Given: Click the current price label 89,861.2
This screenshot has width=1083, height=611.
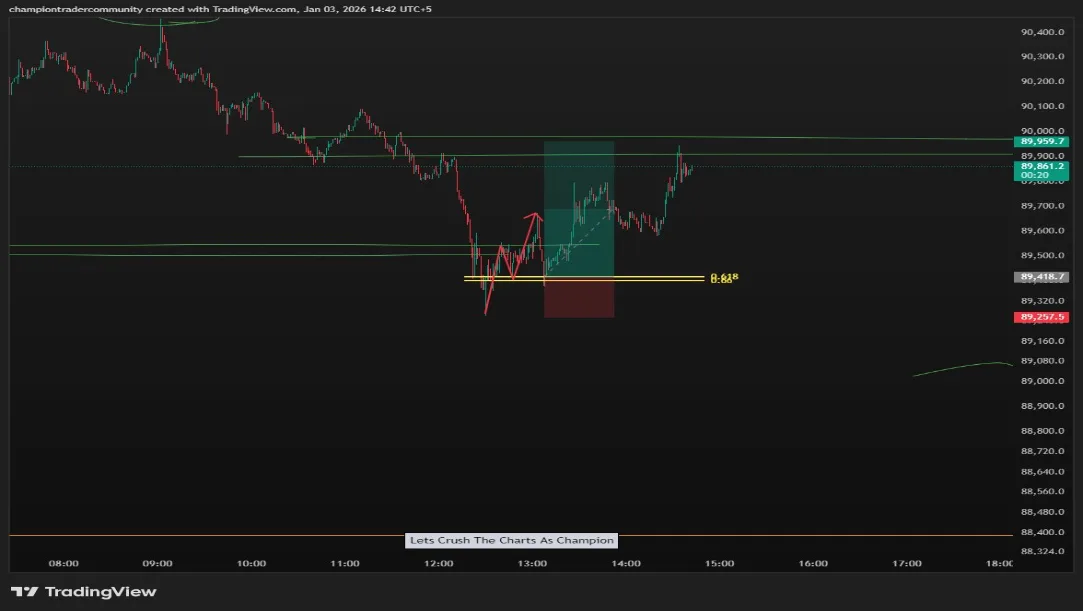Looking at the screenshot, I should point(1042,167).
